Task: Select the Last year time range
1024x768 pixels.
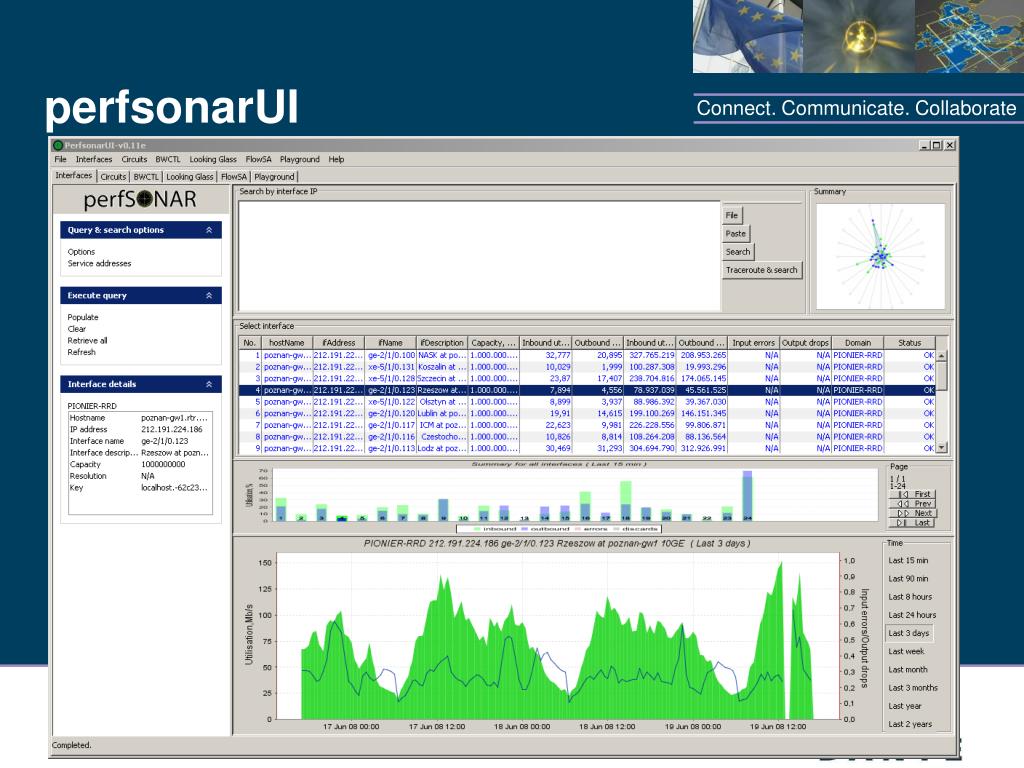Action: tap(904, 707)
